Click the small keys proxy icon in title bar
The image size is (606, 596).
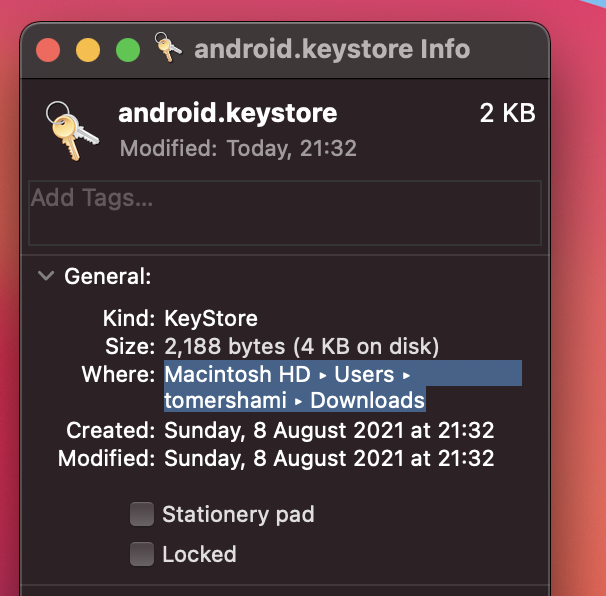click(x=168, y=47)
